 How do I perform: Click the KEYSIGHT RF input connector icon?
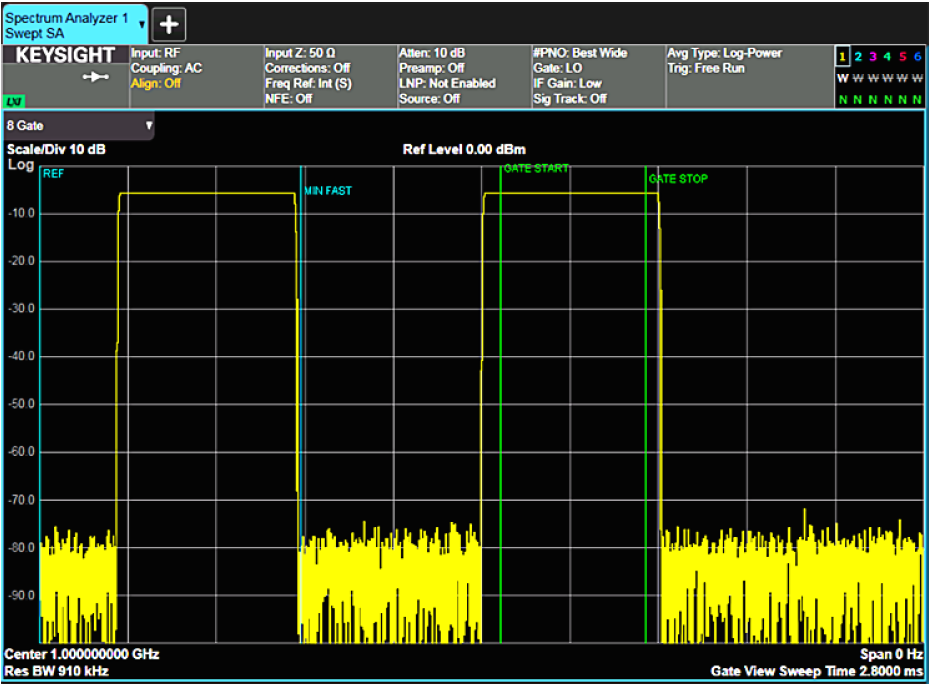pyautogui.click(x=95, y=76)
